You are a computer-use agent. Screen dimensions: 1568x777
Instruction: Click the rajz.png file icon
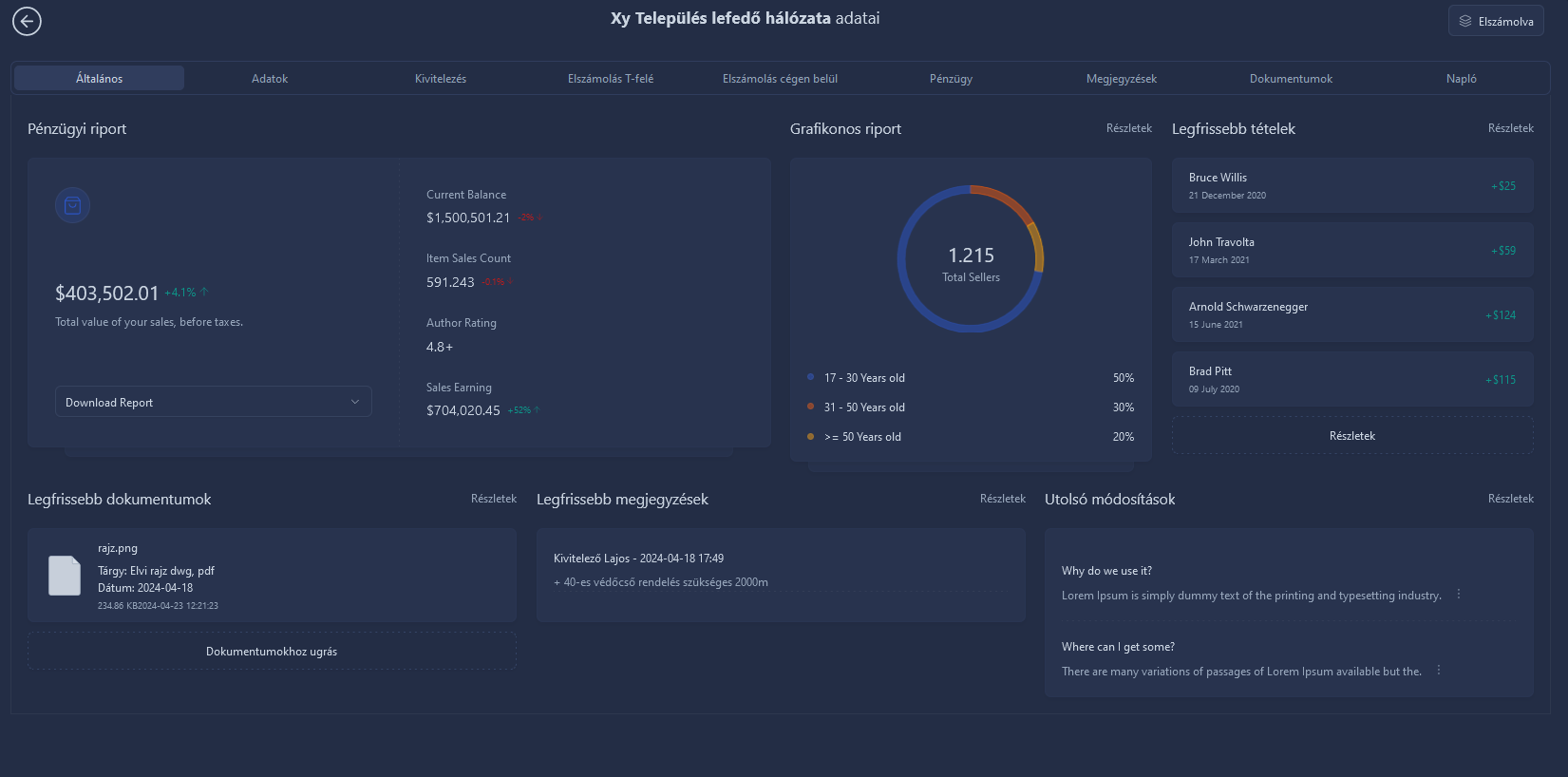point(65,576)
